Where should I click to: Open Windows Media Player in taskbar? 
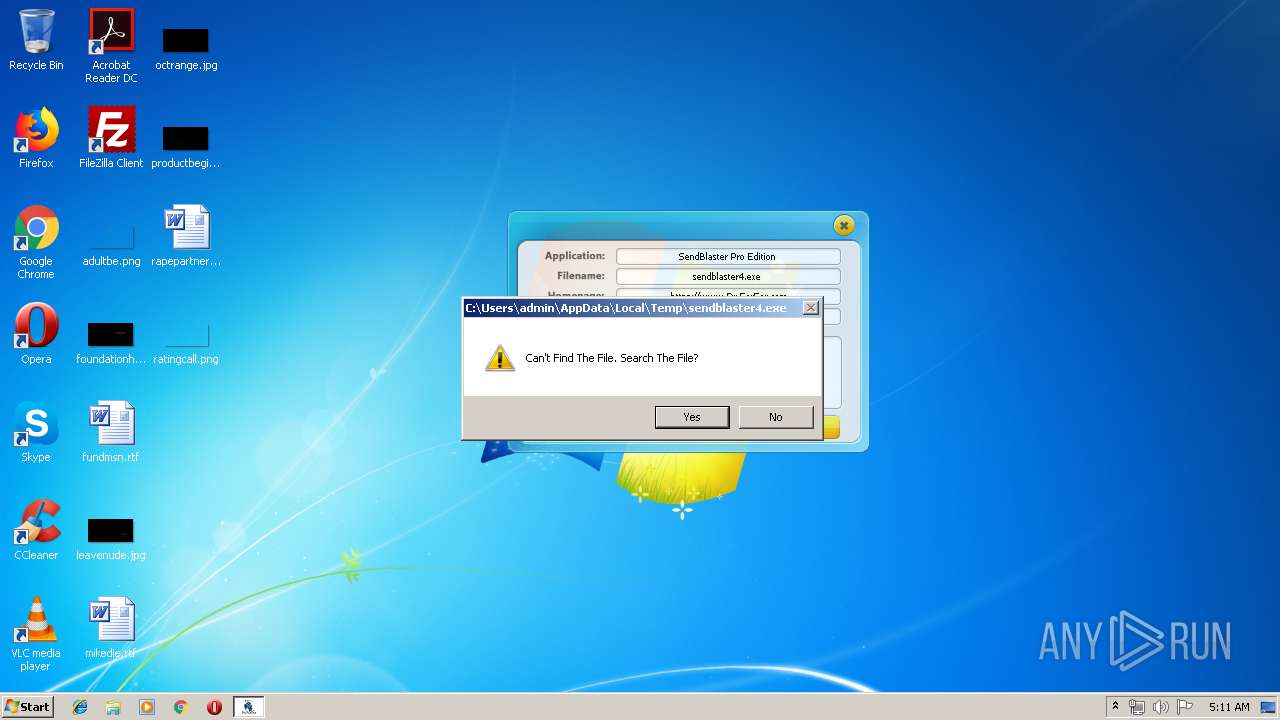[147, 707]
